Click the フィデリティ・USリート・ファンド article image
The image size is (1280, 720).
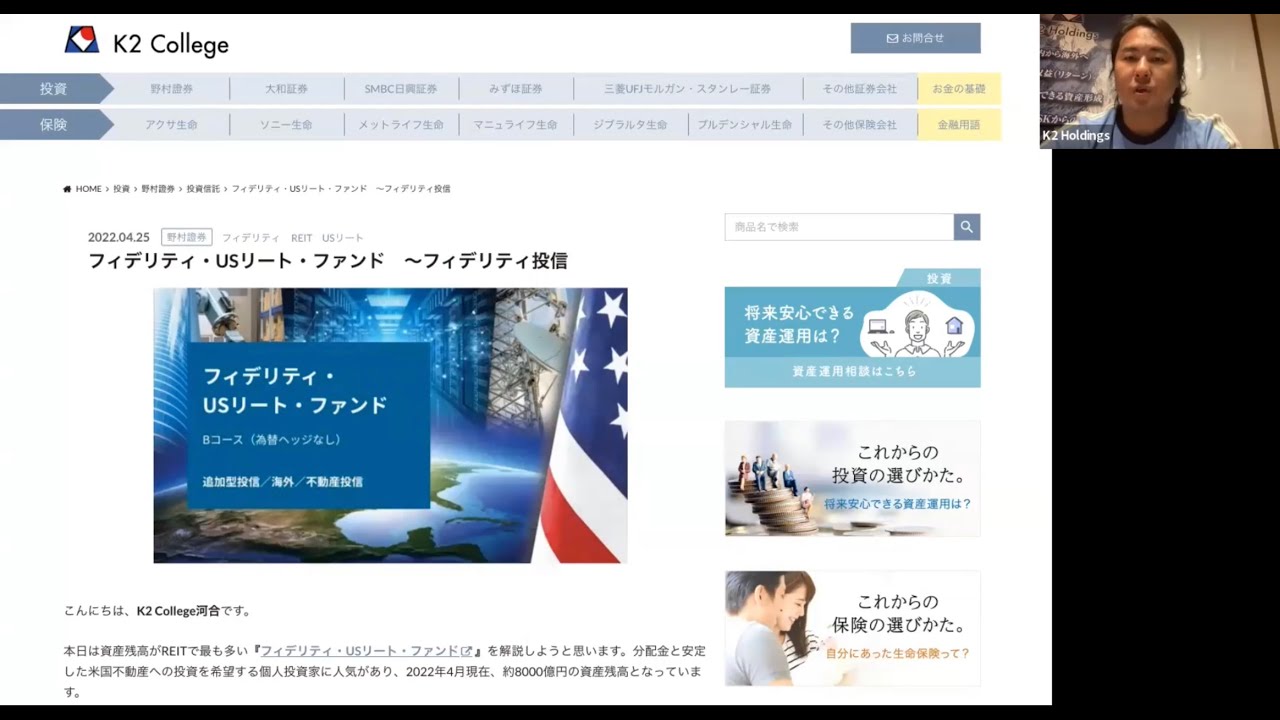pyautogui.click(x=390, y=426)
